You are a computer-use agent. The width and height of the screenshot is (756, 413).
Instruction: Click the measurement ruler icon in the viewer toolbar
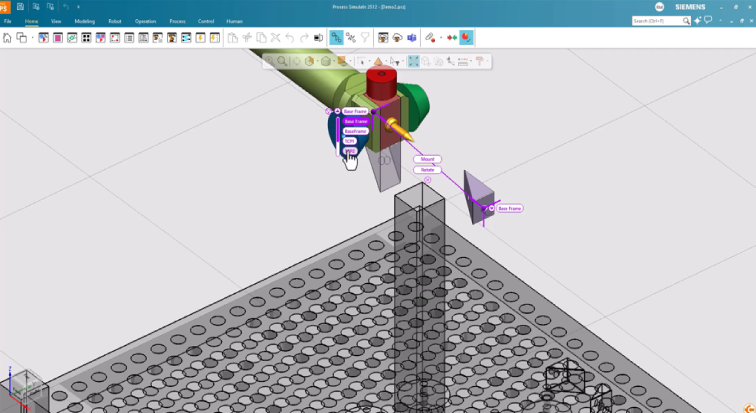463,61
